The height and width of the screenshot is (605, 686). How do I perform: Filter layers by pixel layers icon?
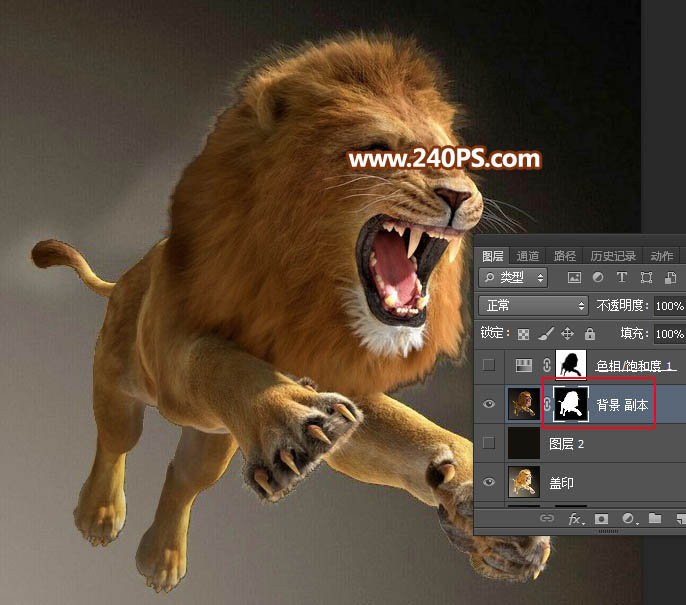tap(574, 277)
